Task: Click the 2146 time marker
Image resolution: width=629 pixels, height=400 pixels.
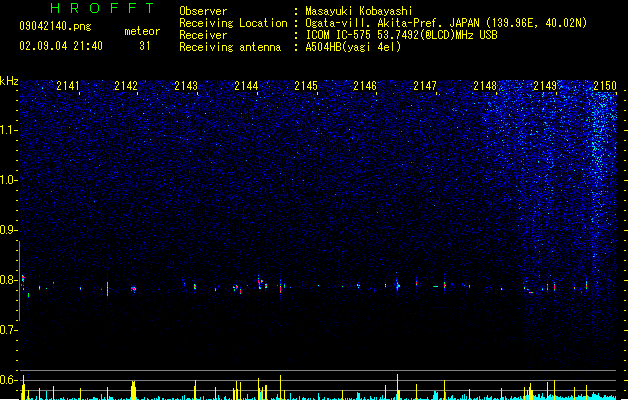Action: click(x=365, y=86)
